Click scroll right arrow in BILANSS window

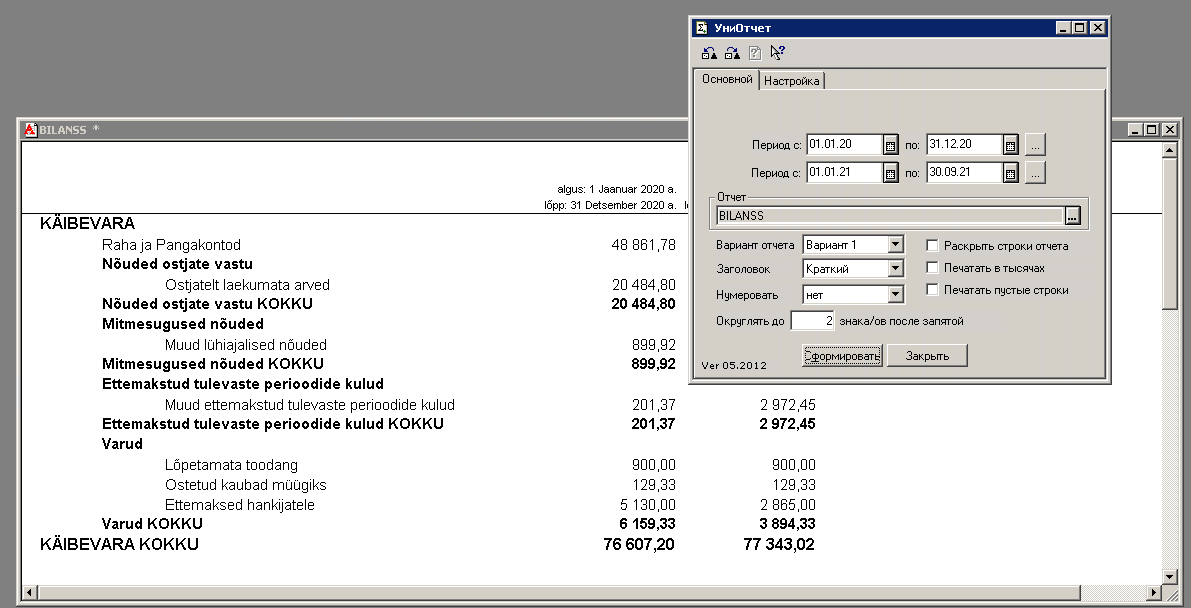pos(1155,592)
